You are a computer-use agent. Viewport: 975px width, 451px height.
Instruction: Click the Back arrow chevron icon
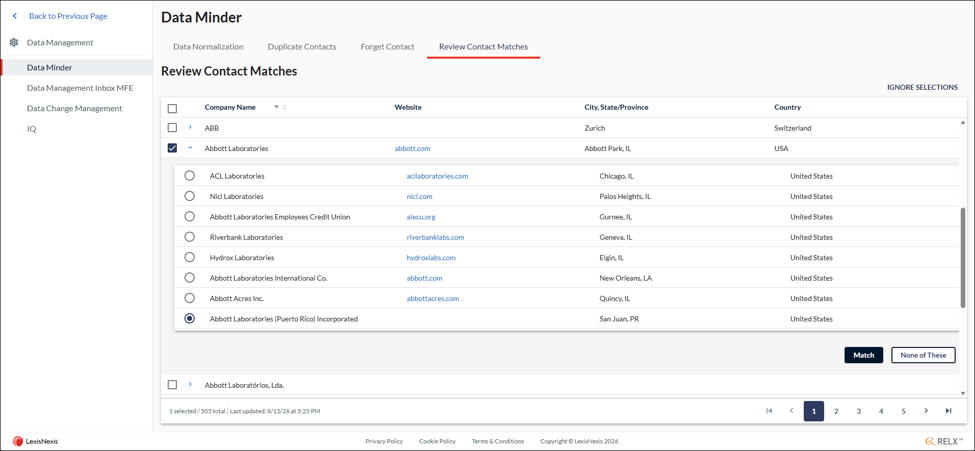point(15,16)
